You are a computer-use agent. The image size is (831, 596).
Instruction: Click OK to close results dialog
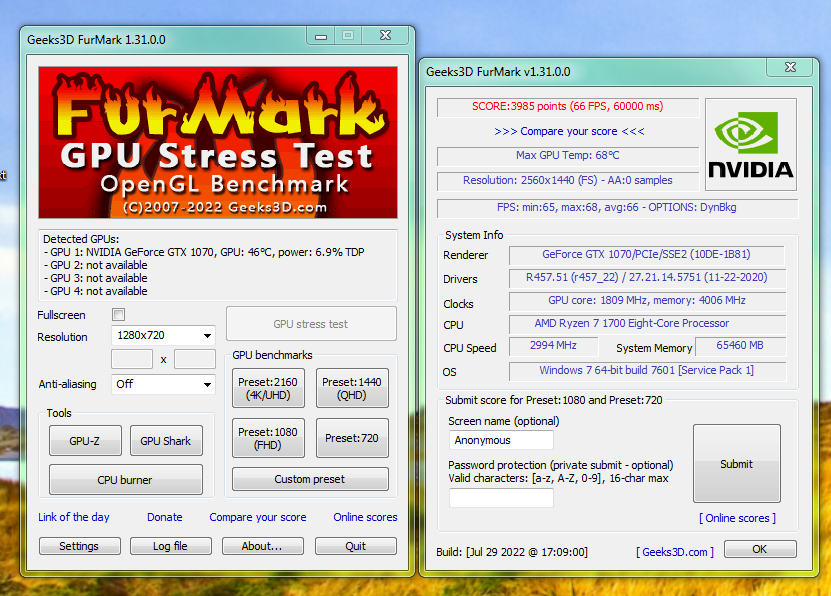pyautogui.click(x=760, y=549)
